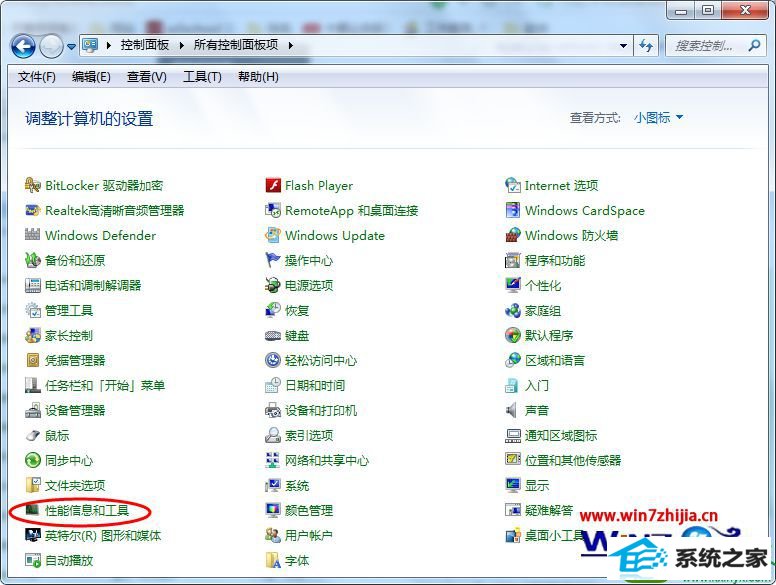Open the 管理工具 icon
This screenshot has height=585, width=776.
coord(33,310)
